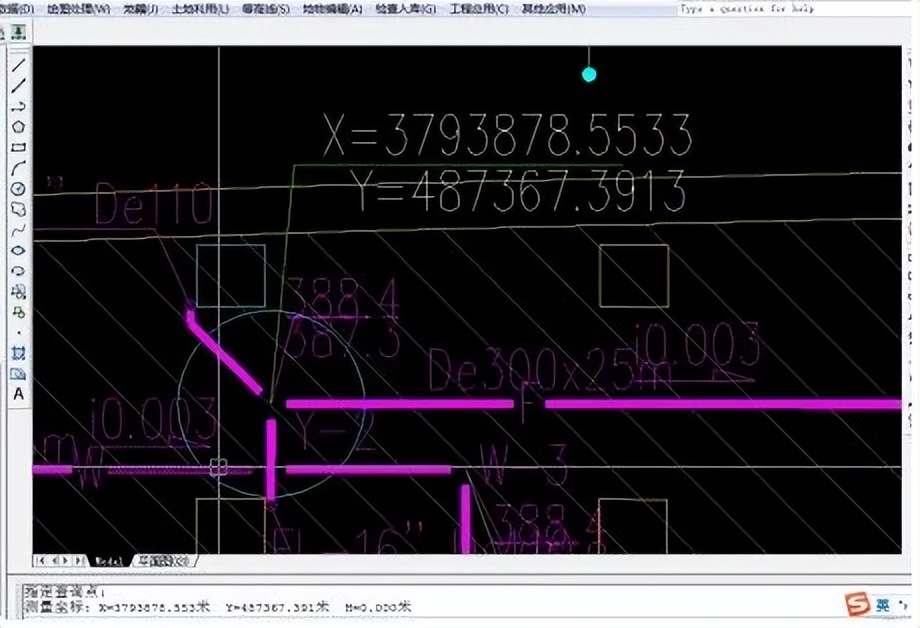Select the Spline curve tool

coord(18,229)
